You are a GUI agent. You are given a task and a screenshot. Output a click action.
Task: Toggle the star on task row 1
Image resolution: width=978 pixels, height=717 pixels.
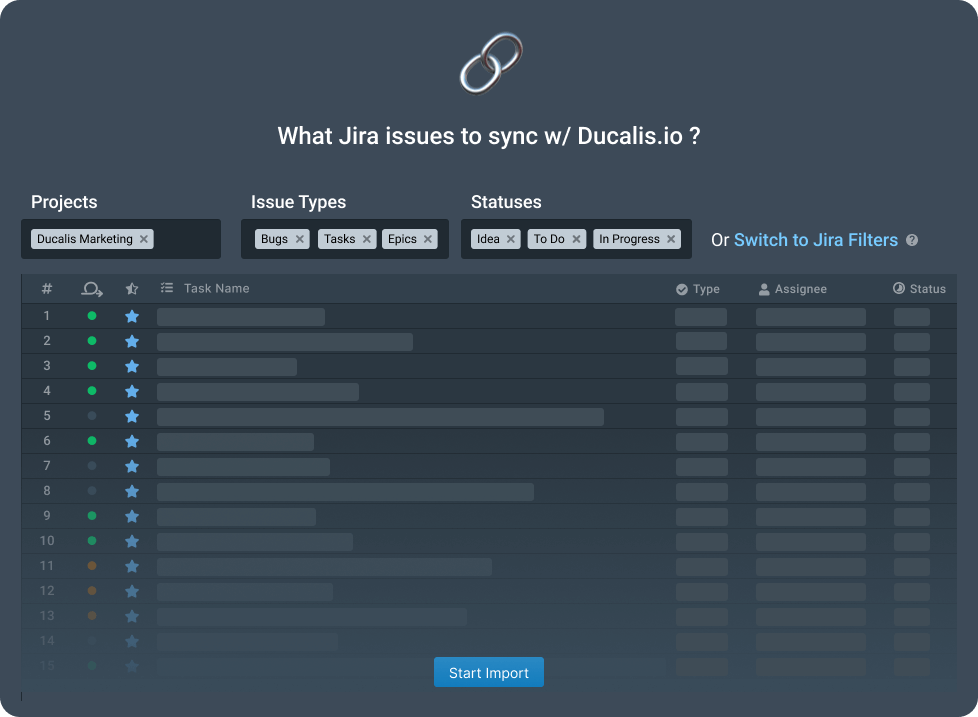pos(132,316)
